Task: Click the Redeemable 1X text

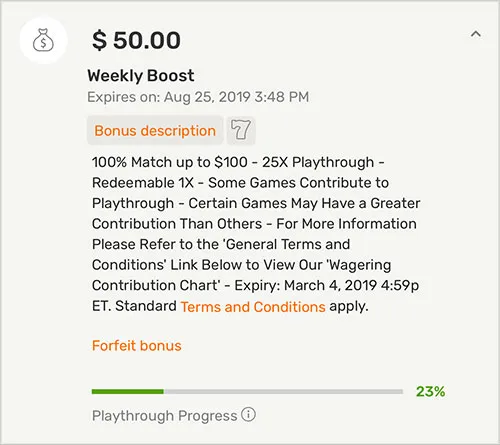Action: coord(143,183)
